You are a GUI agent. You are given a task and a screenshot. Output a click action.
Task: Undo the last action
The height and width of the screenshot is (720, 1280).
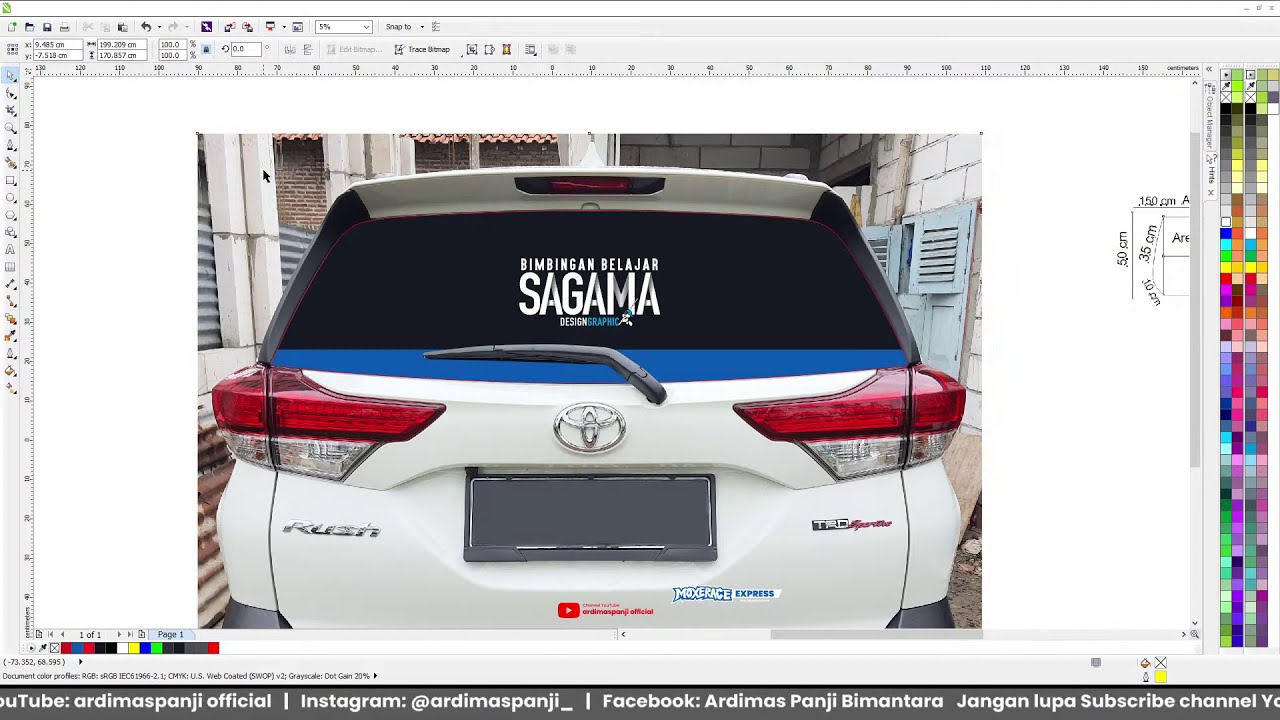[146, 27]
